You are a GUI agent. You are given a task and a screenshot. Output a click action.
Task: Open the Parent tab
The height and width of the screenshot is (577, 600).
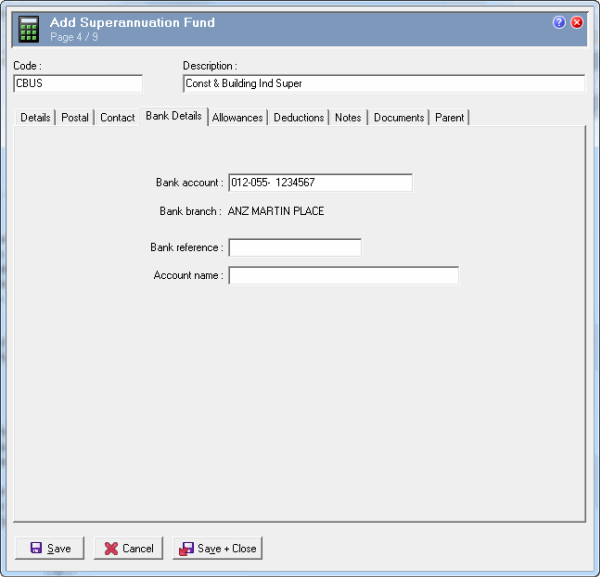(x=449, y=118)
